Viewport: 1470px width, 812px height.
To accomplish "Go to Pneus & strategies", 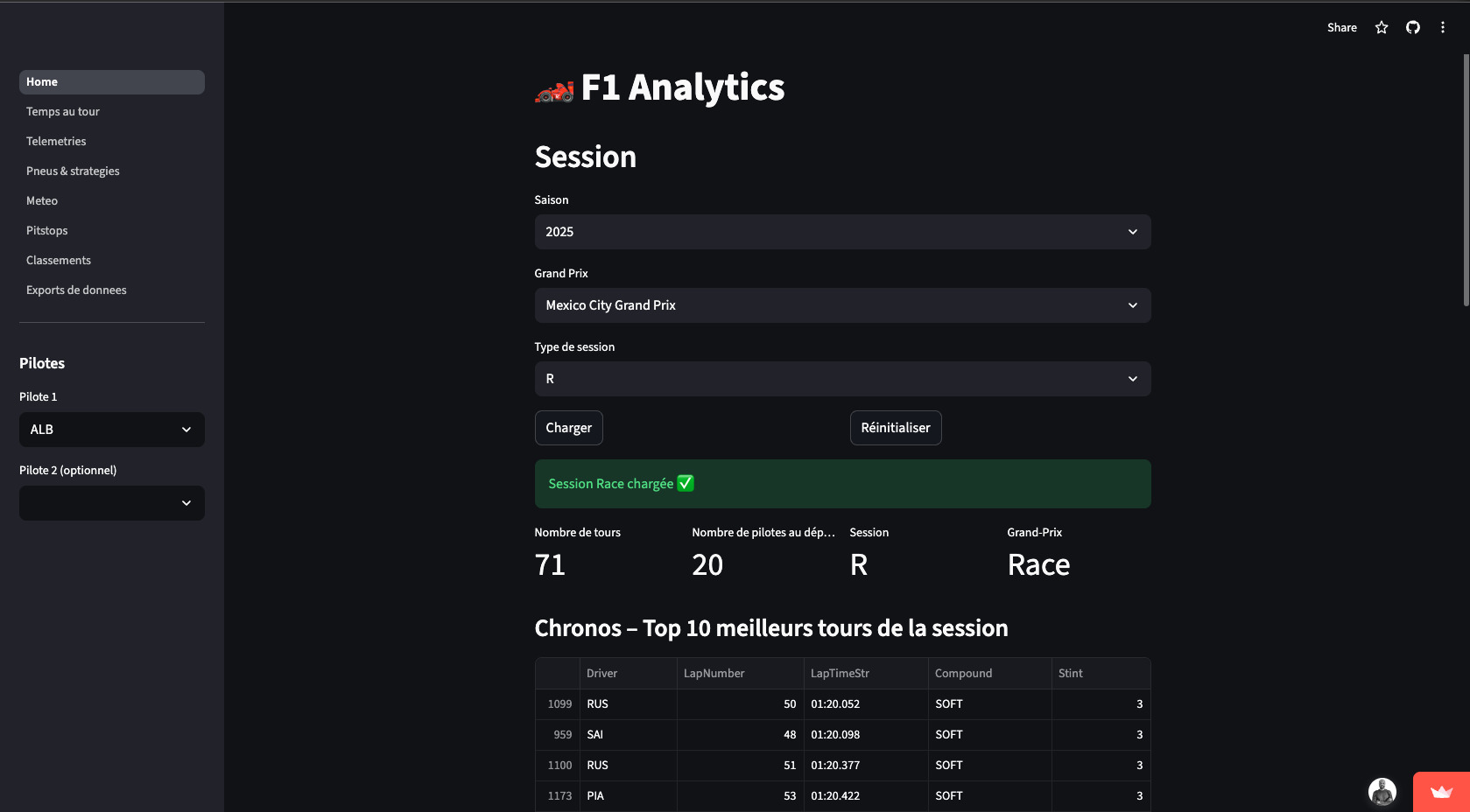I will coord(73,171).
